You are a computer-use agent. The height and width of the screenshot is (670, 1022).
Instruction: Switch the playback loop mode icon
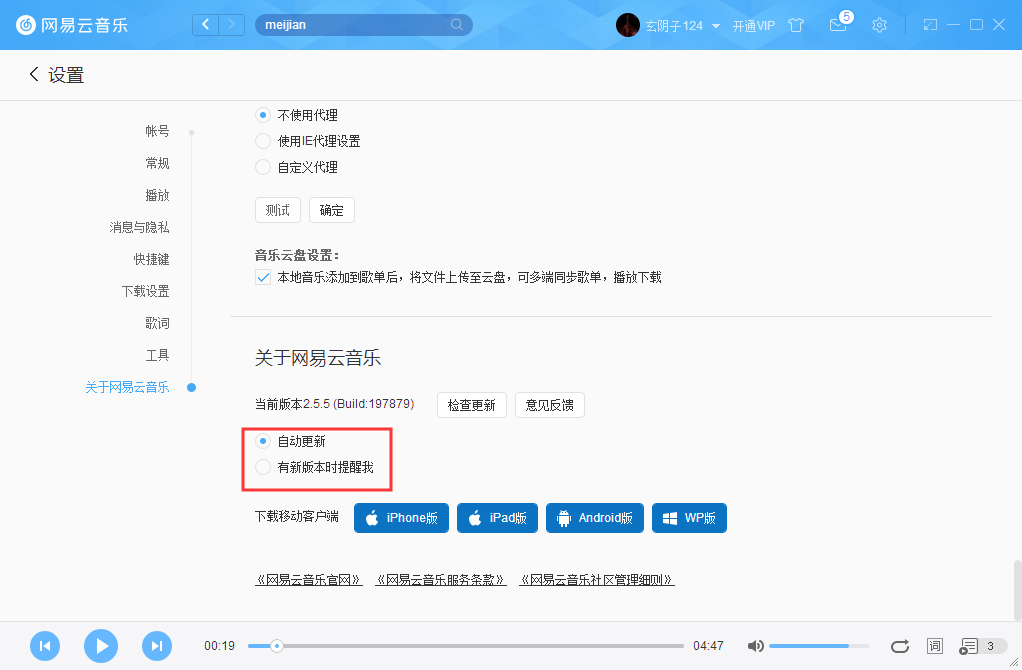899,646
